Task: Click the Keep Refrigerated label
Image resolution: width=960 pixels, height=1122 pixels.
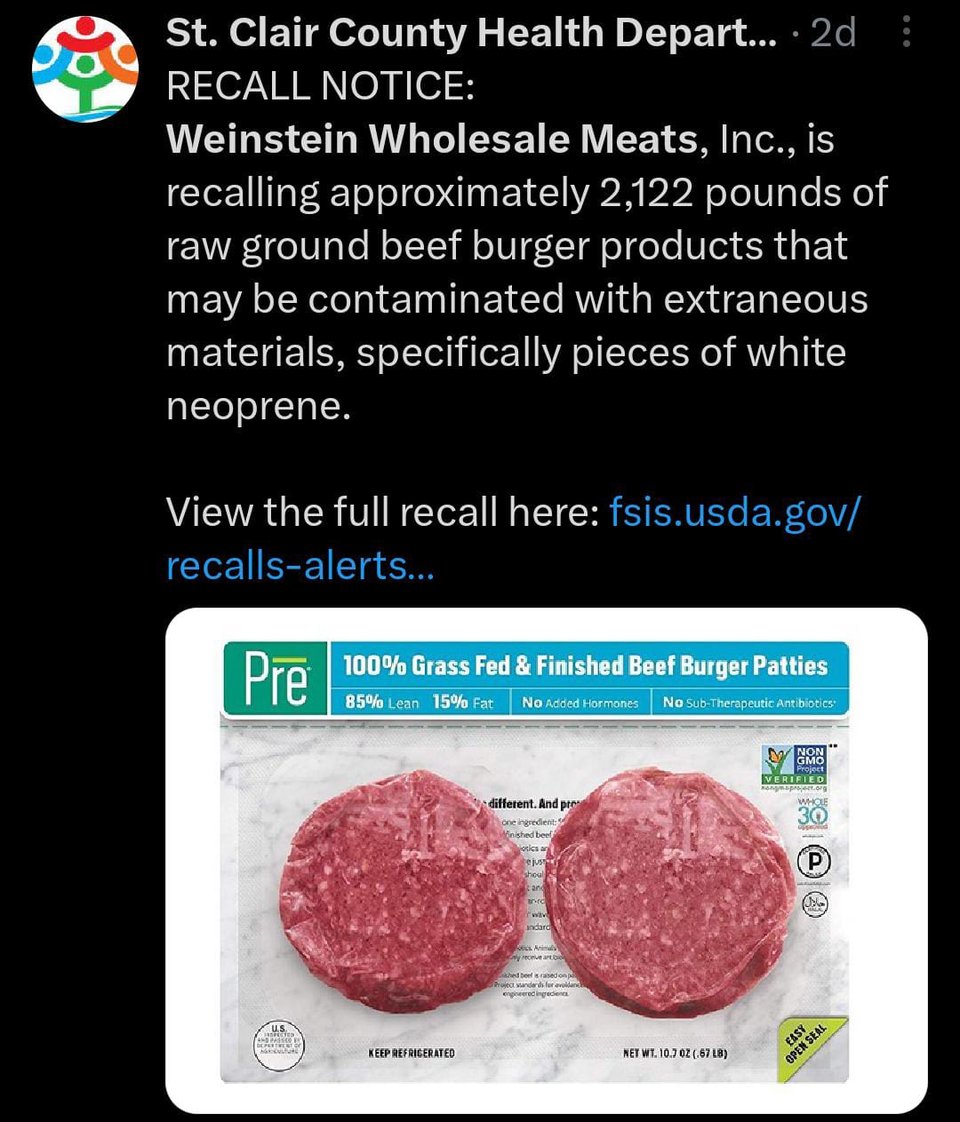Action: click(x=411, y=1053)
